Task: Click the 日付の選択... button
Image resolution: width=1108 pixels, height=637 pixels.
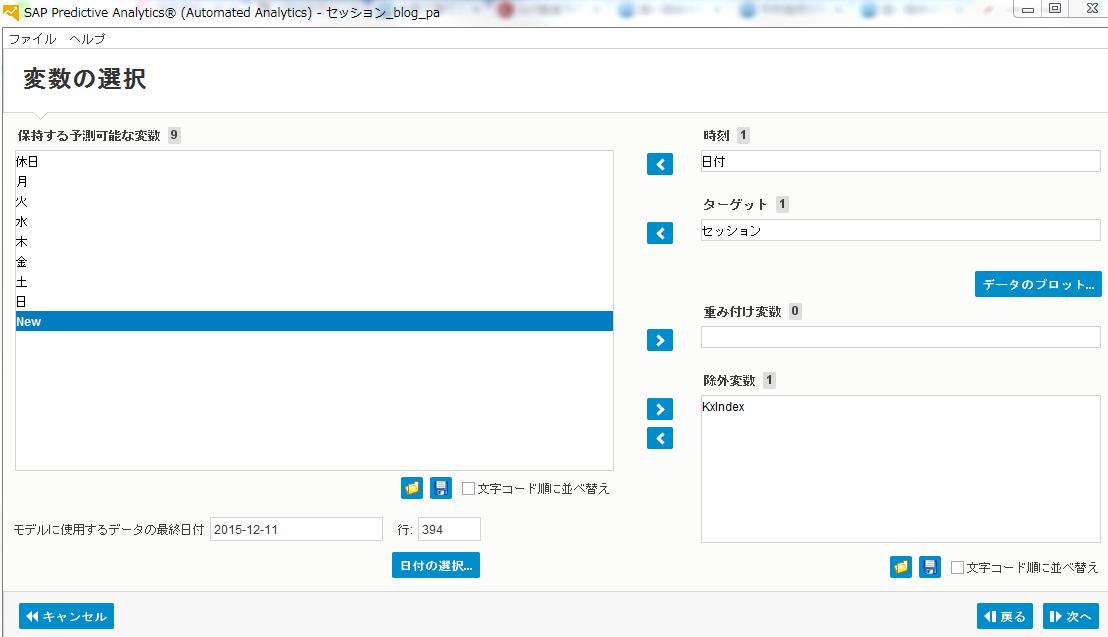Action: tap(436, 566)
